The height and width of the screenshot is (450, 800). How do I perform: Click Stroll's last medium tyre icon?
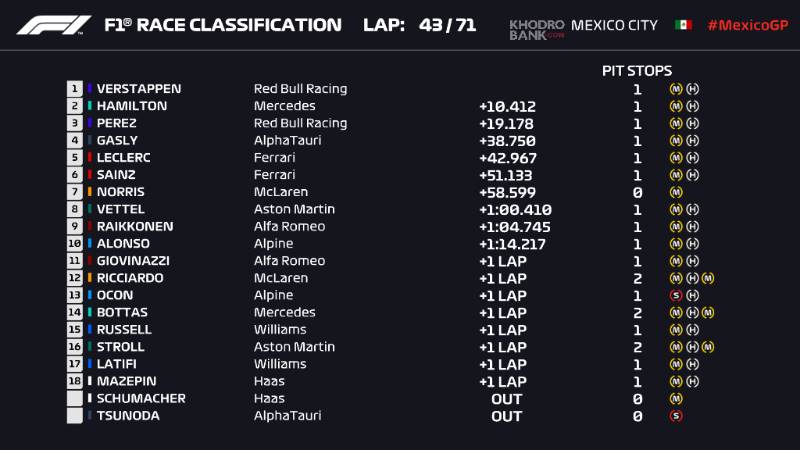click(x=708, y=347)
